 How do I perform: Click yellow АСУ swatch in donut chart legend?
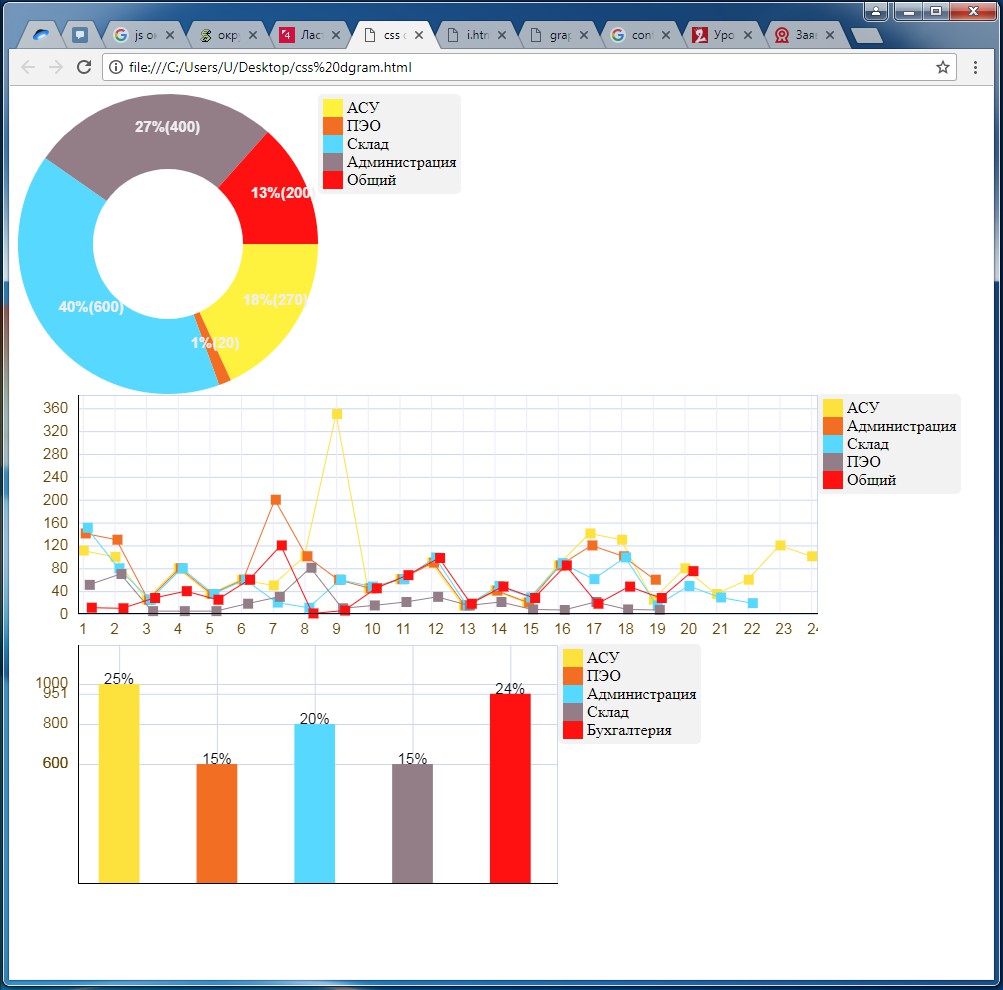[x=333, y=107]
